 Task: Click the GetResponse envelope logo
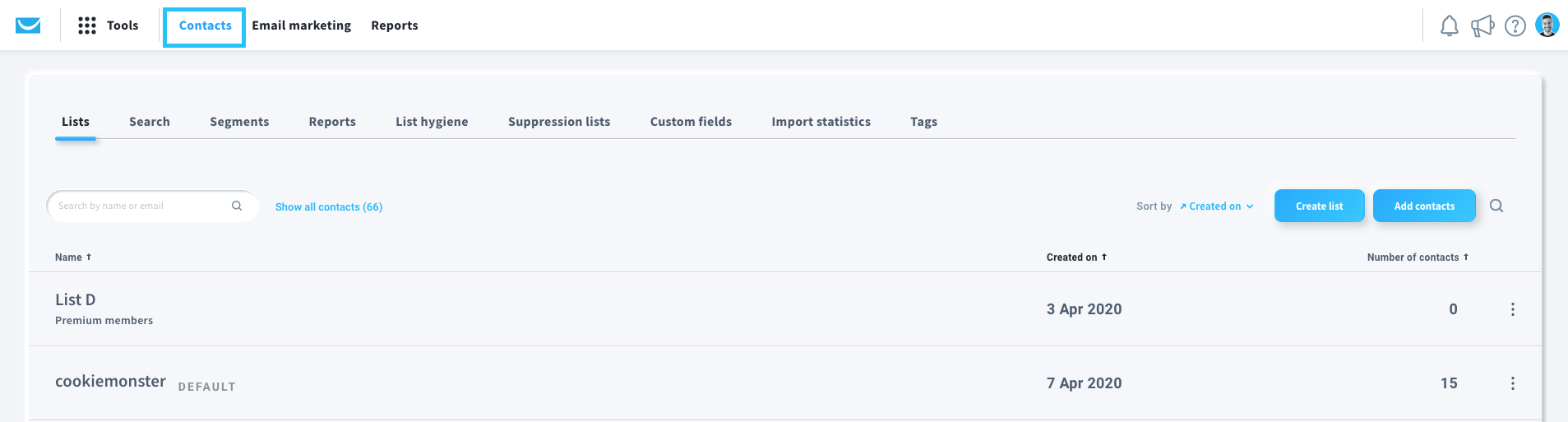pos(28,26)
